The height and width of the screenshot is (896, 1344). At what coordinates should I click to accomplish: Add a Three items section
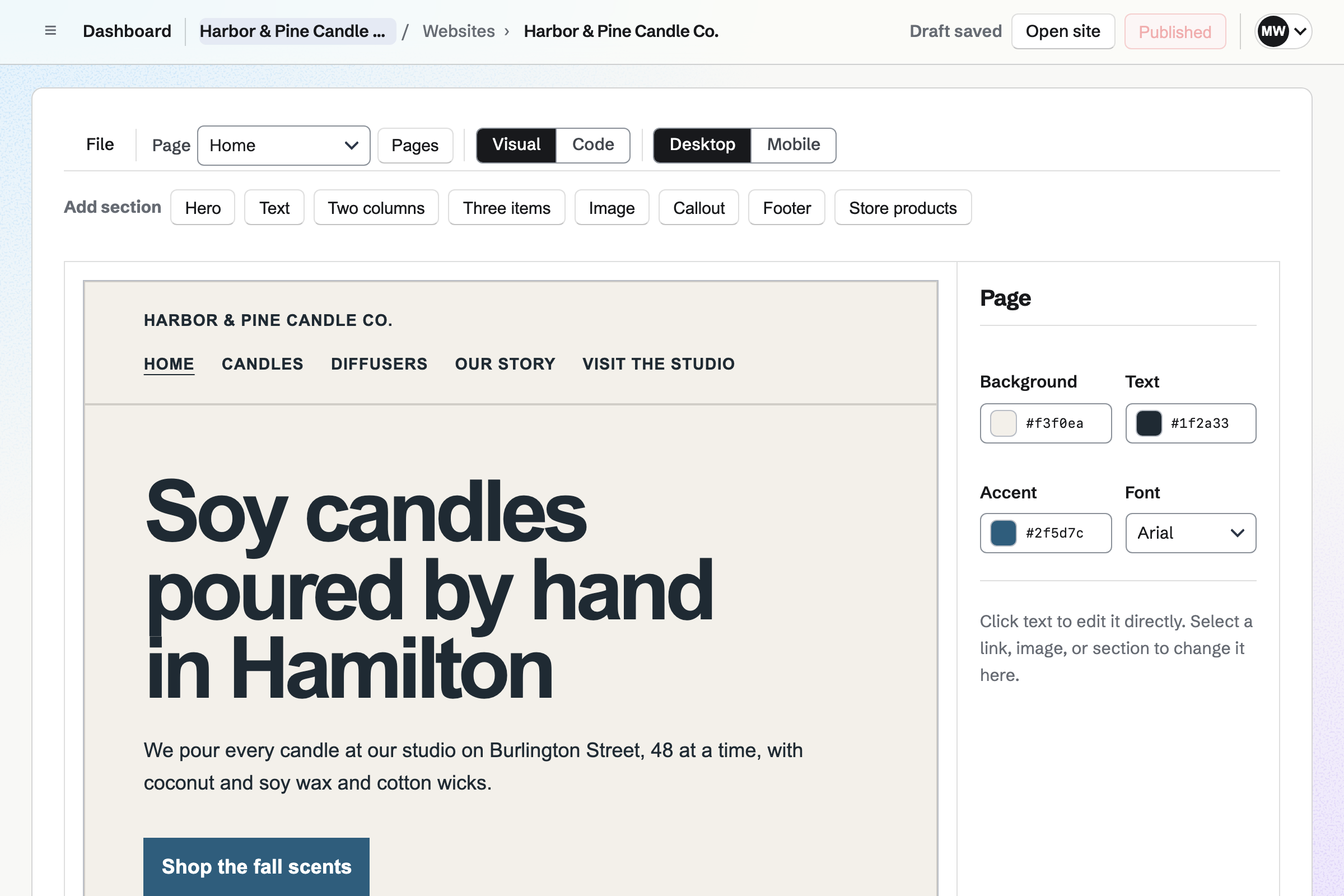coord(506,207)
